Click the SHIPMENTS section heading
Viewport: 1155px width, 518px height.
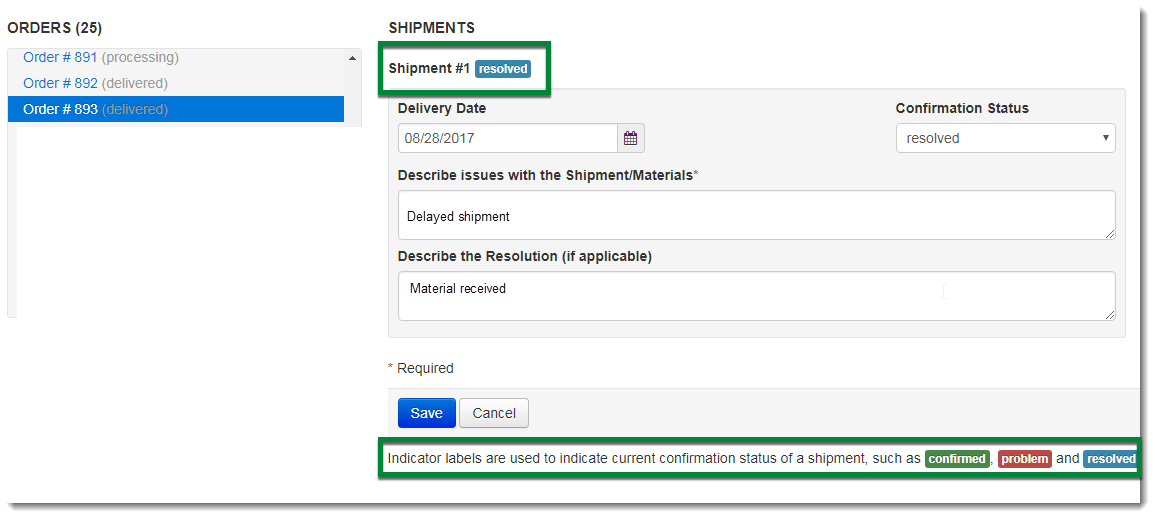click(431, 28)
